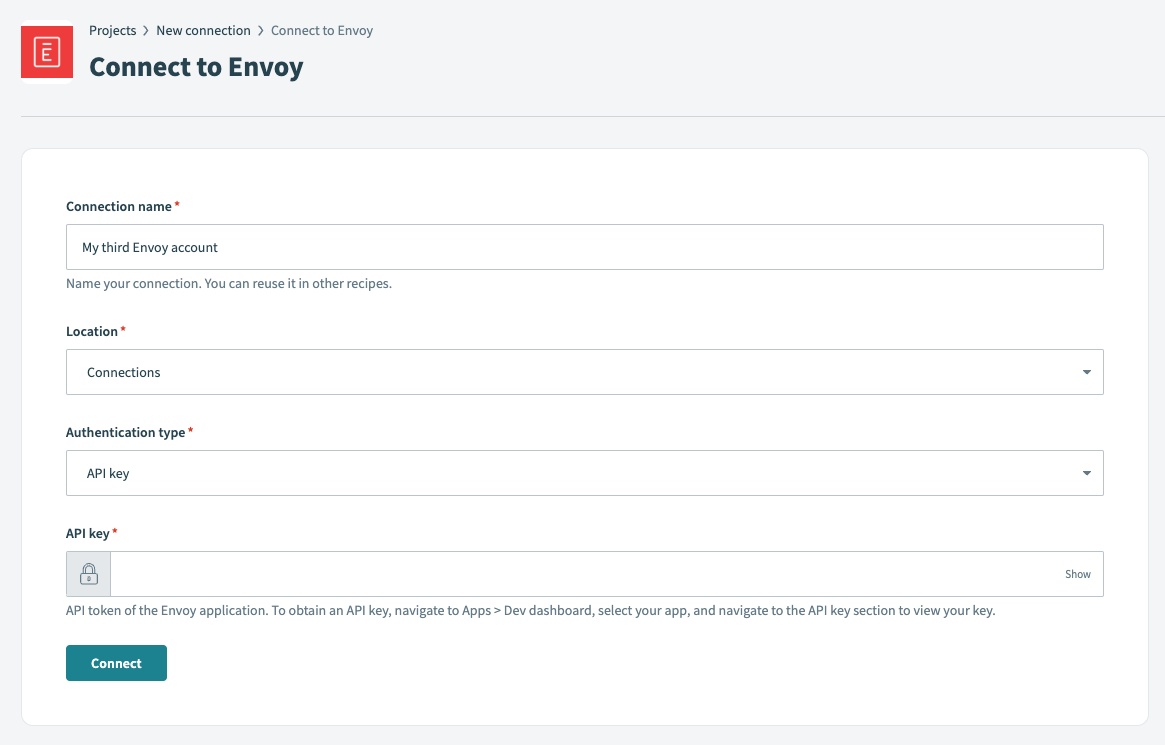This screenshot has width=1165, height=745.
Task: Click the Authentication type dropdown chevron arrow
Action: [x=1086, y=472]
